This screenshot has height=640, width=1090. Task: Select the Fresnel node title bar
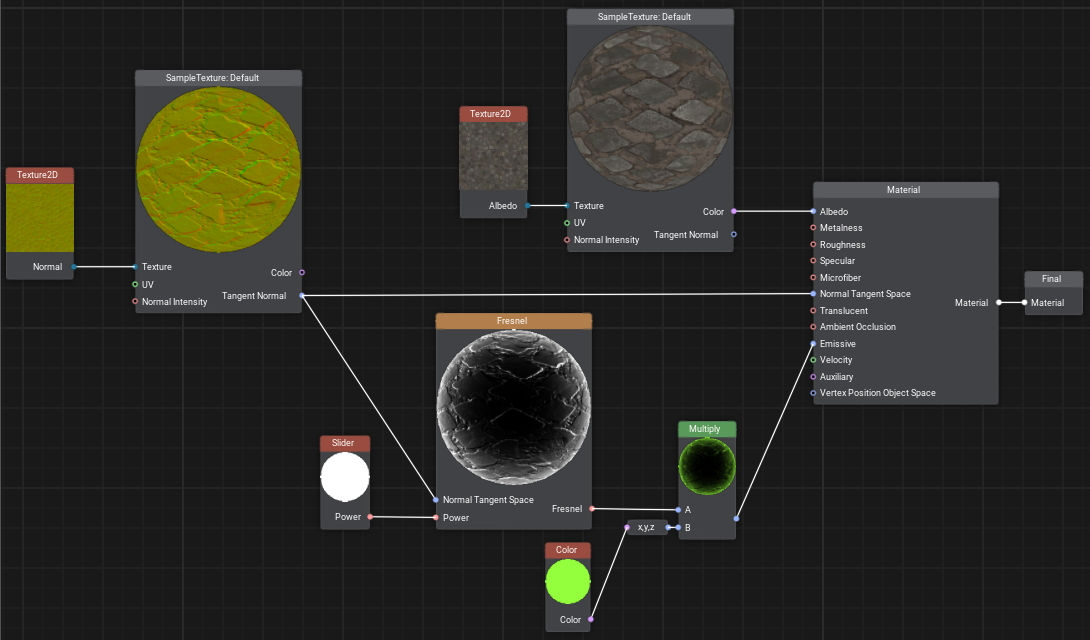point(513,321)
